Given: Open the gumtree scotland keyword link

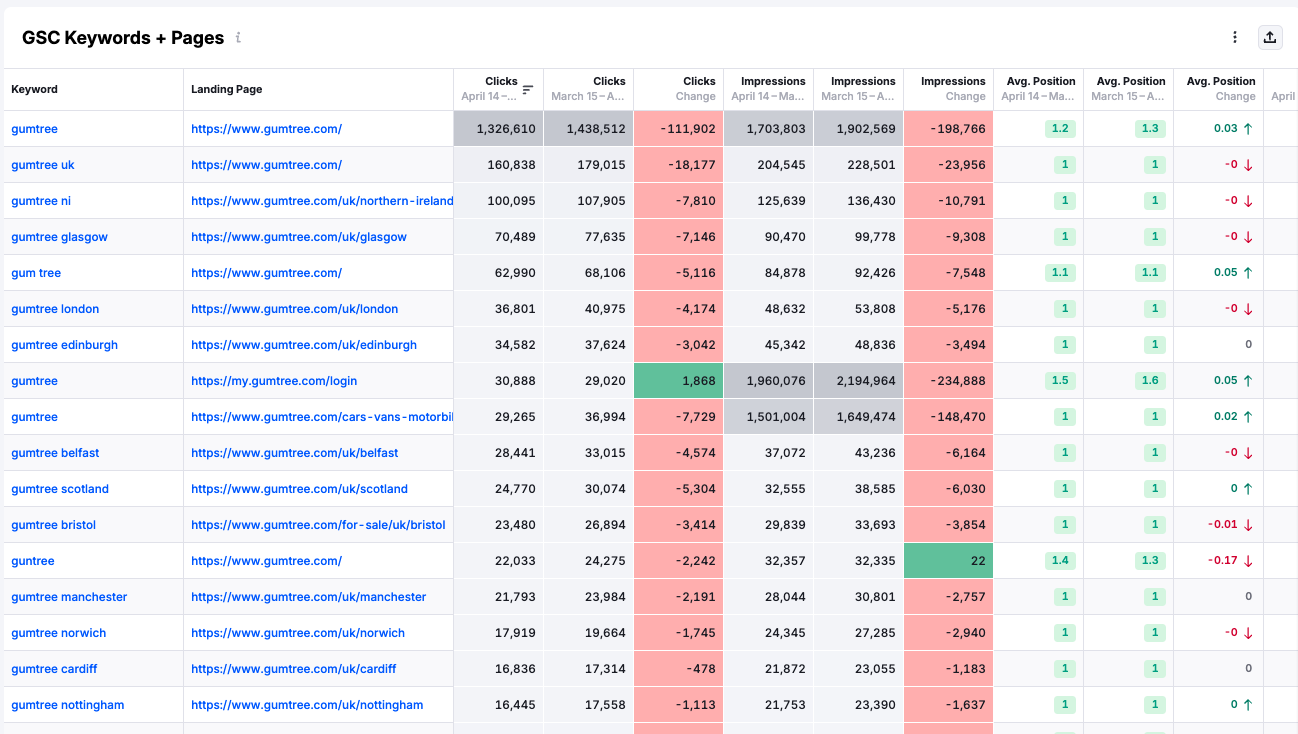Looking at the screenshot, I should [x=60, y=489].
